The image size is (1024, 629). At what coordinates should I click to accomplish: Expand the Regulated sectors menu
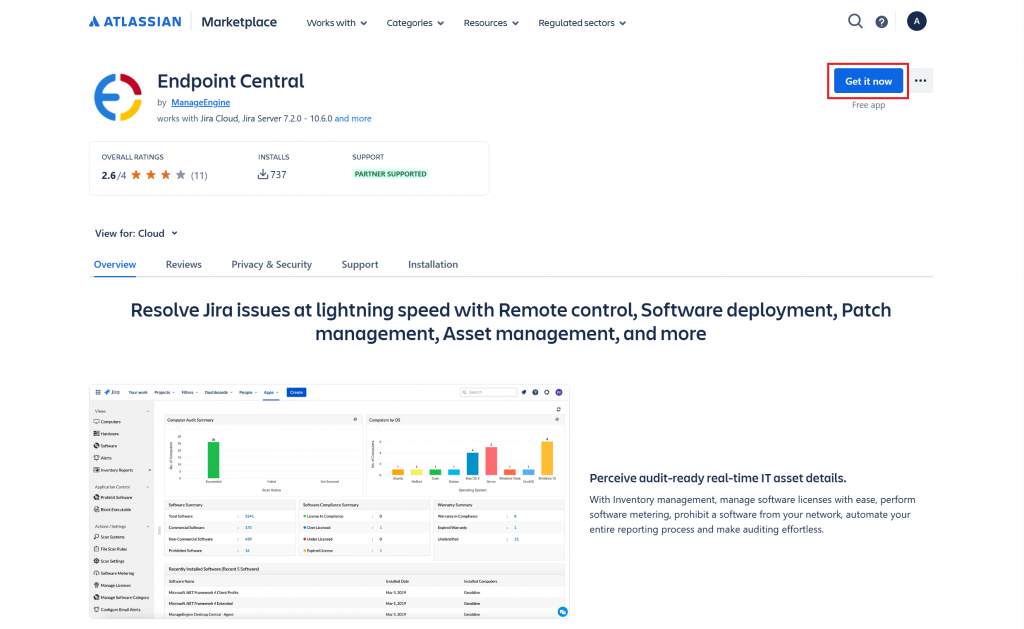(582, 23)
